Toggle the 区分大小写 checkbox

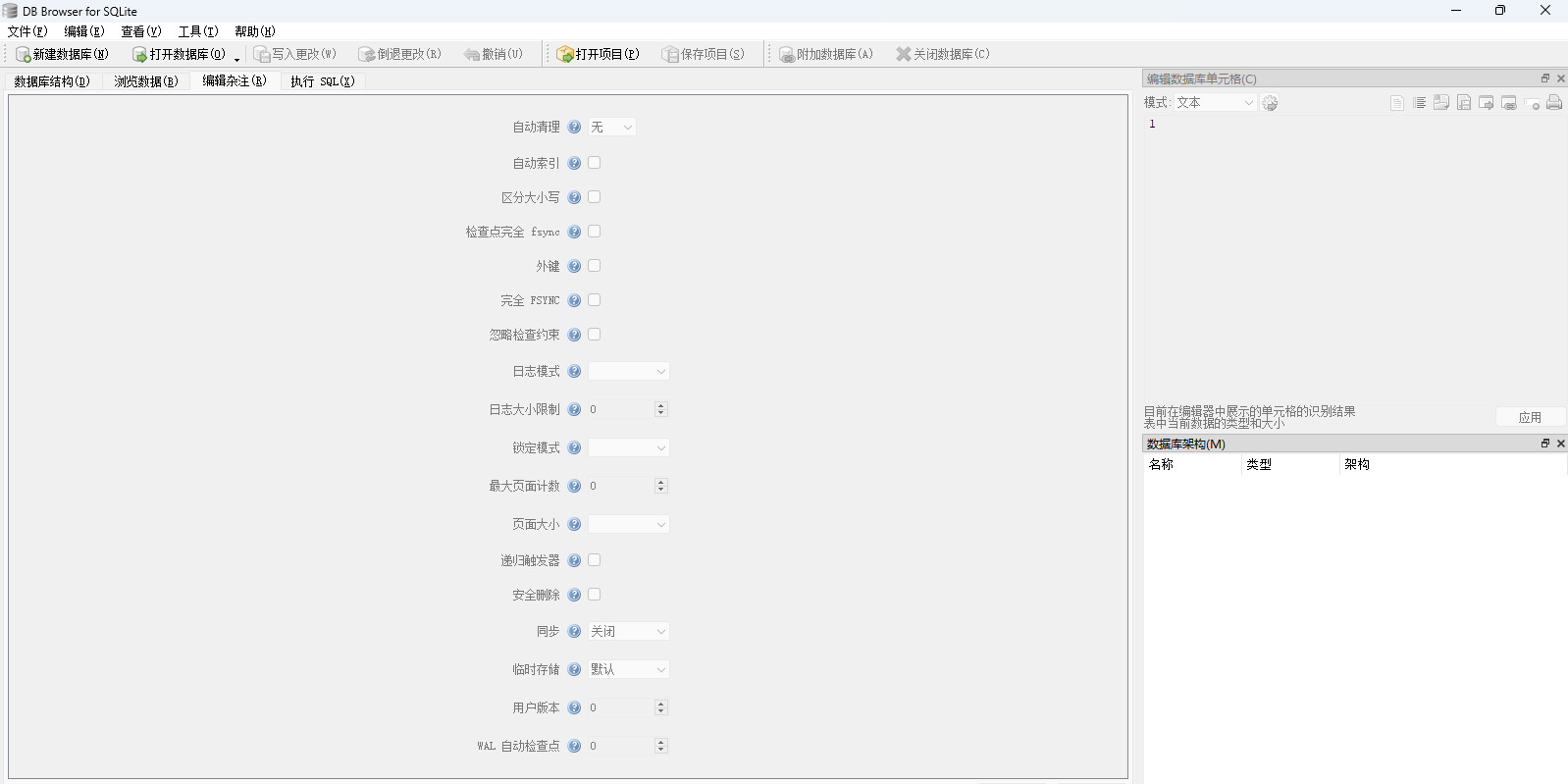pos(594,197)
